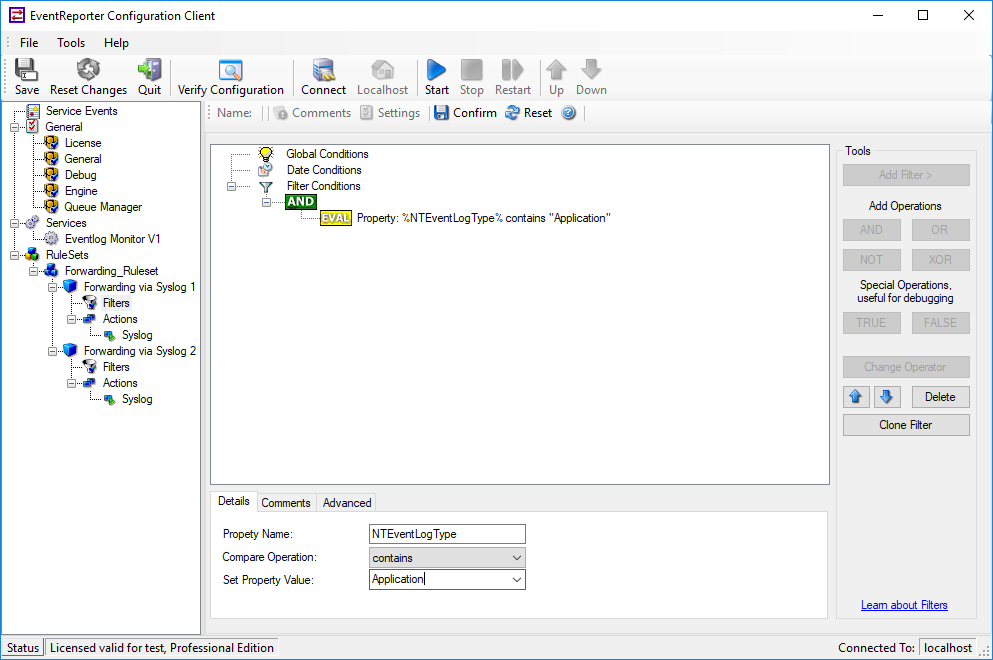Select License under General in tree
This screenshot has height=660, width=993.
pyautogui.click(x=83, y=143)
